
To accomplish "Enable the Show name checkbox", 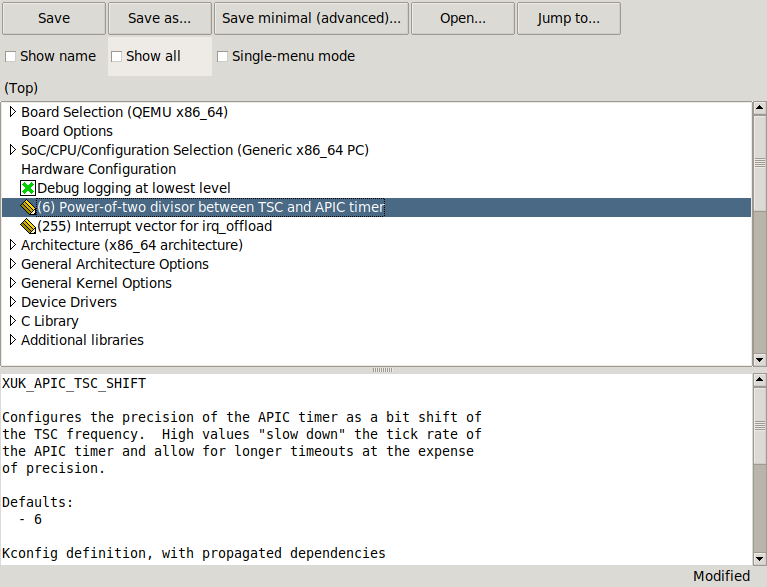I will [x=11, y=56].
